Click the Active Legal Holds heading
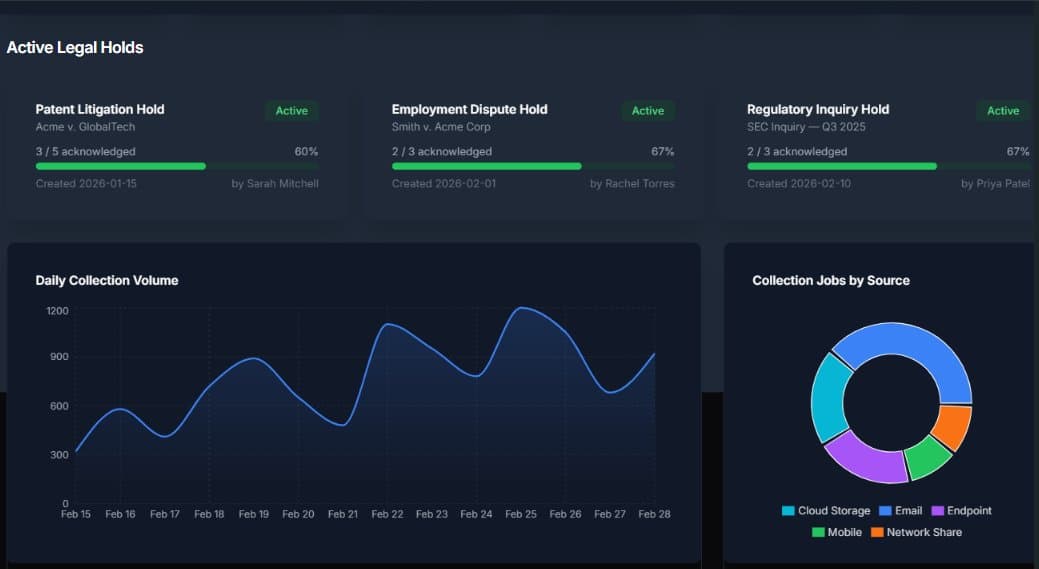 (75, 48)
